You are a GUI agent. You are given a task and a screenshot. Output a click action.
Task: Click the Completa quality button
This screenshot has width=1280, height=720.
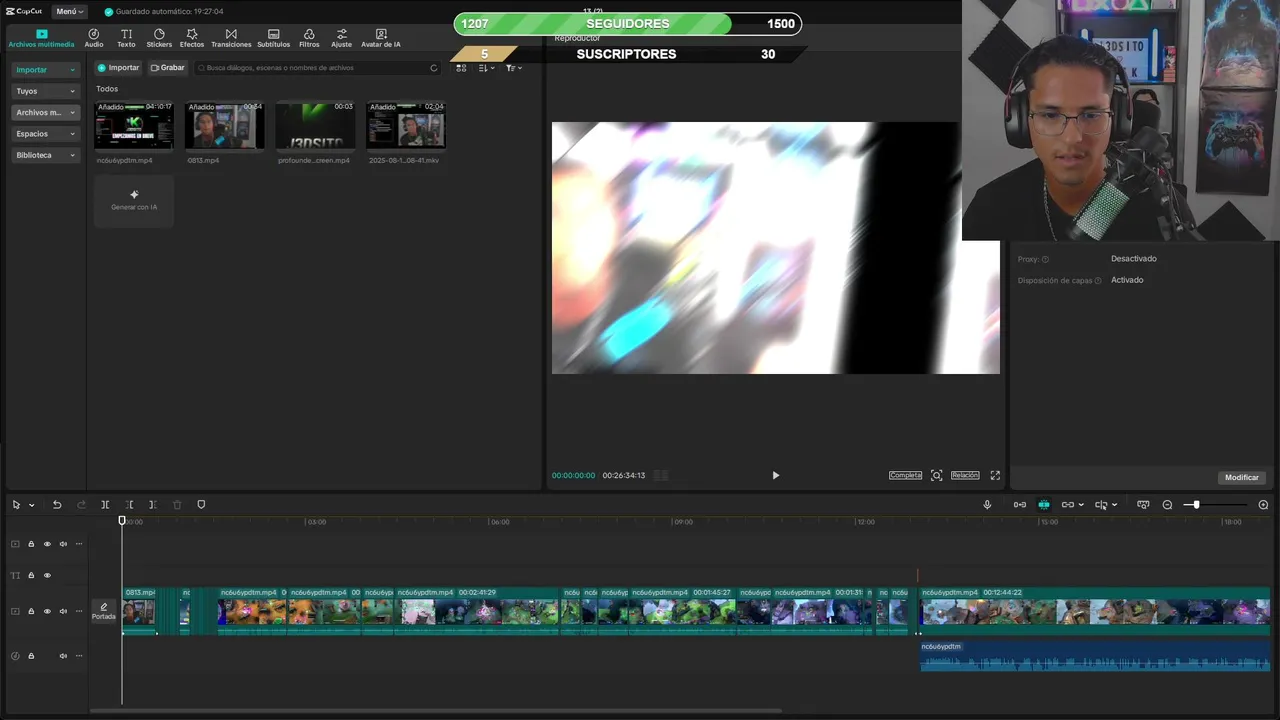[905, 475]
